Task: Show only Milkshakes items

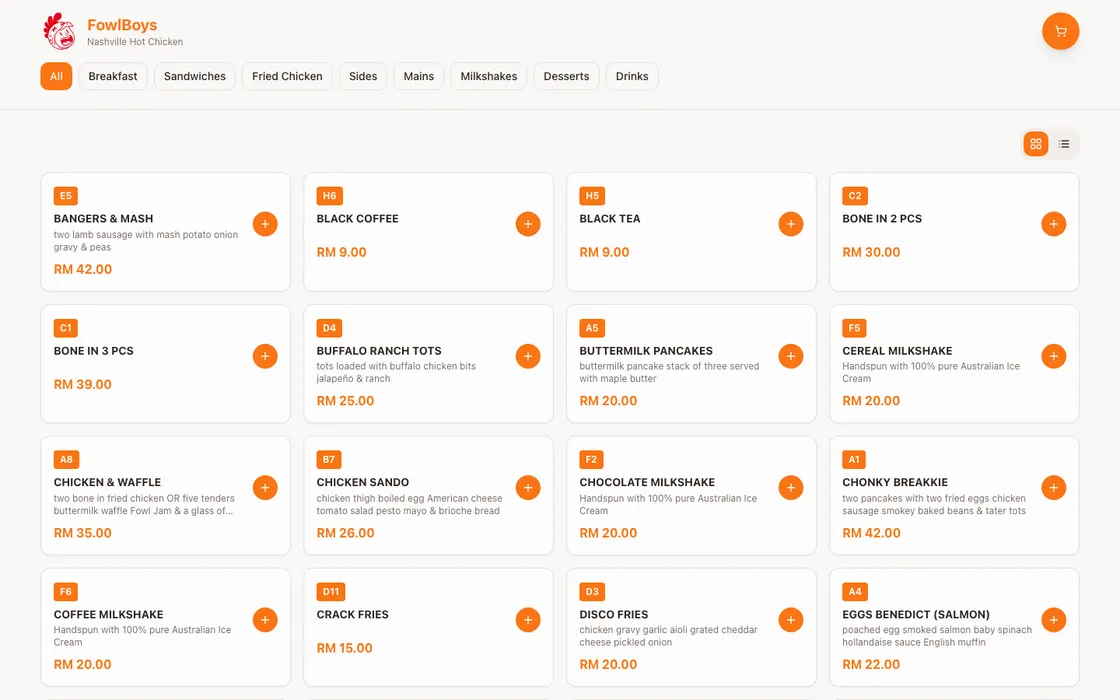Action: pyautogui.click(x=489, y=76)
